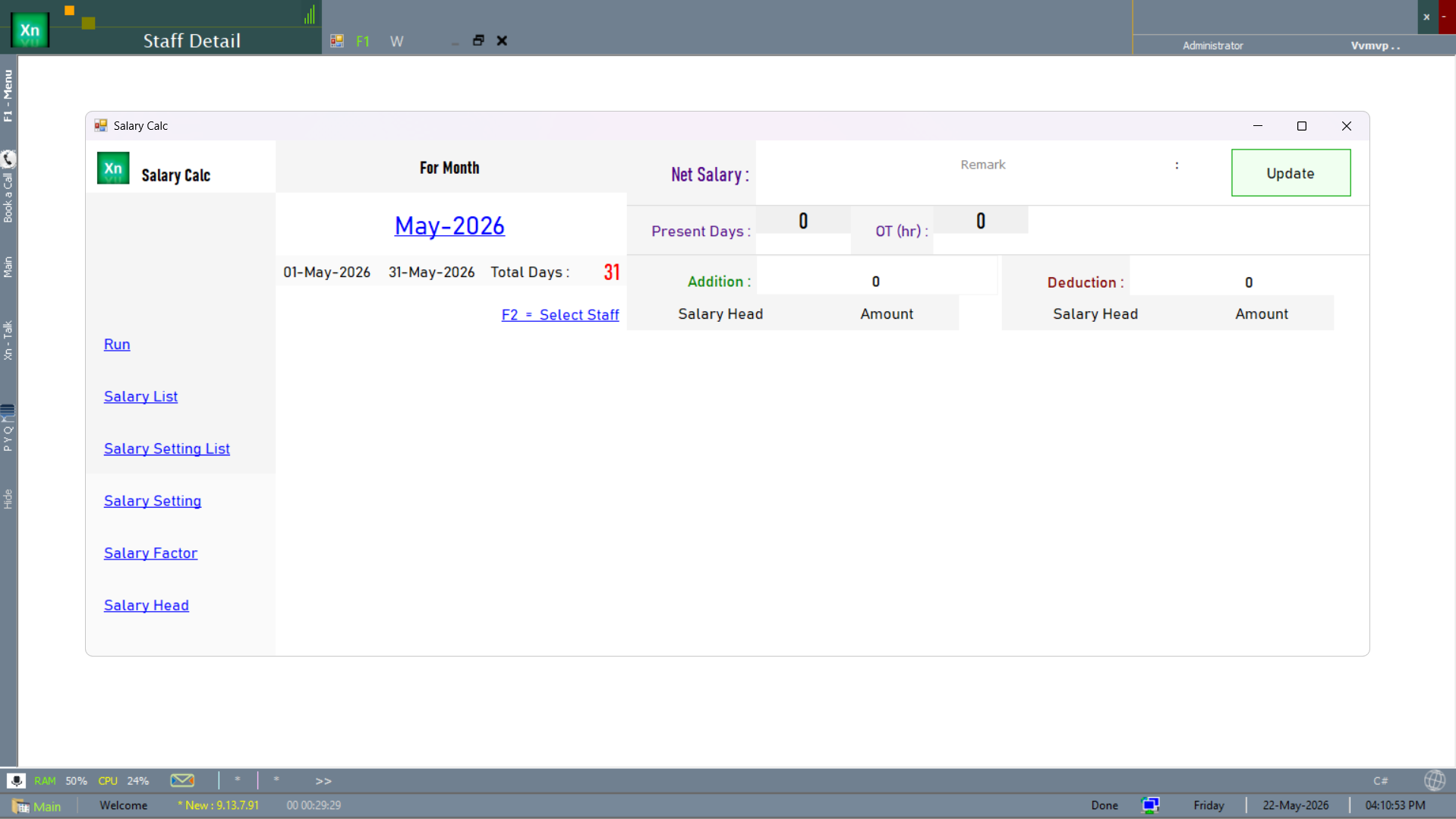Click the Welcome status label
Screen dimensions: 1456x819
coord(124,805)
